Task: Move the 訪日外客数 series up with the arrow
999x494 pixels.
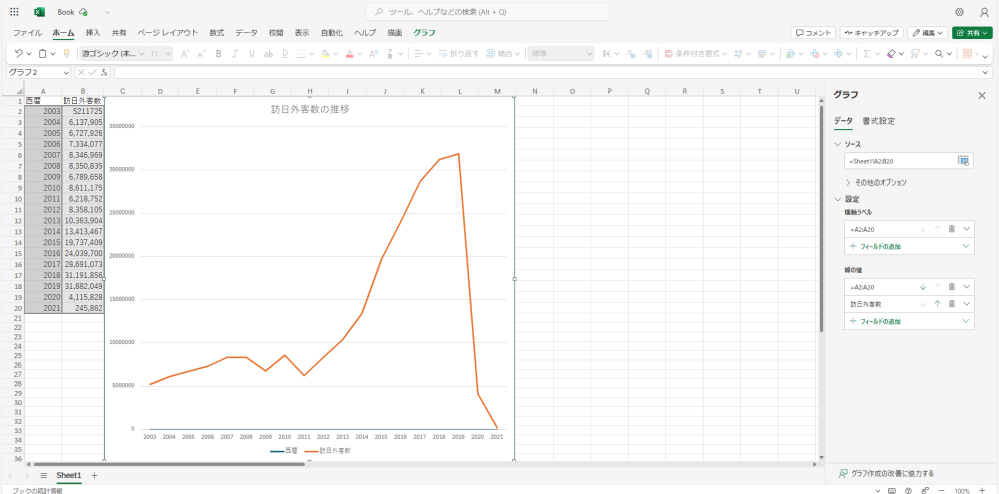Action: 937,303
